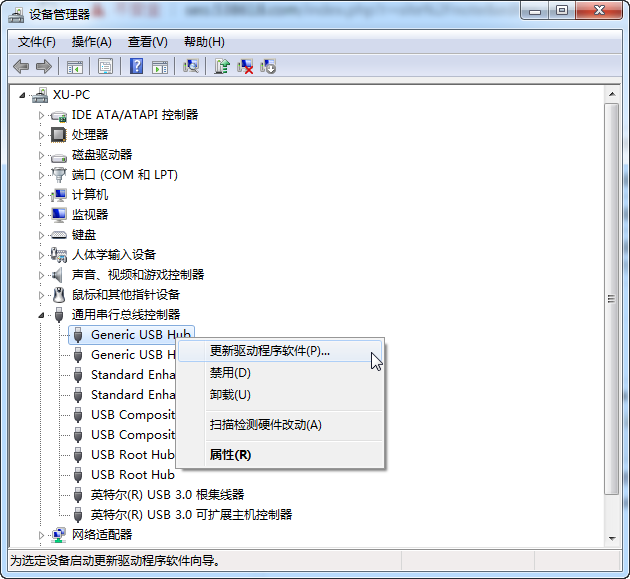Click the uninstall device red X icon
Viewport: 630px width, 579px height.
tap(245, 66)
